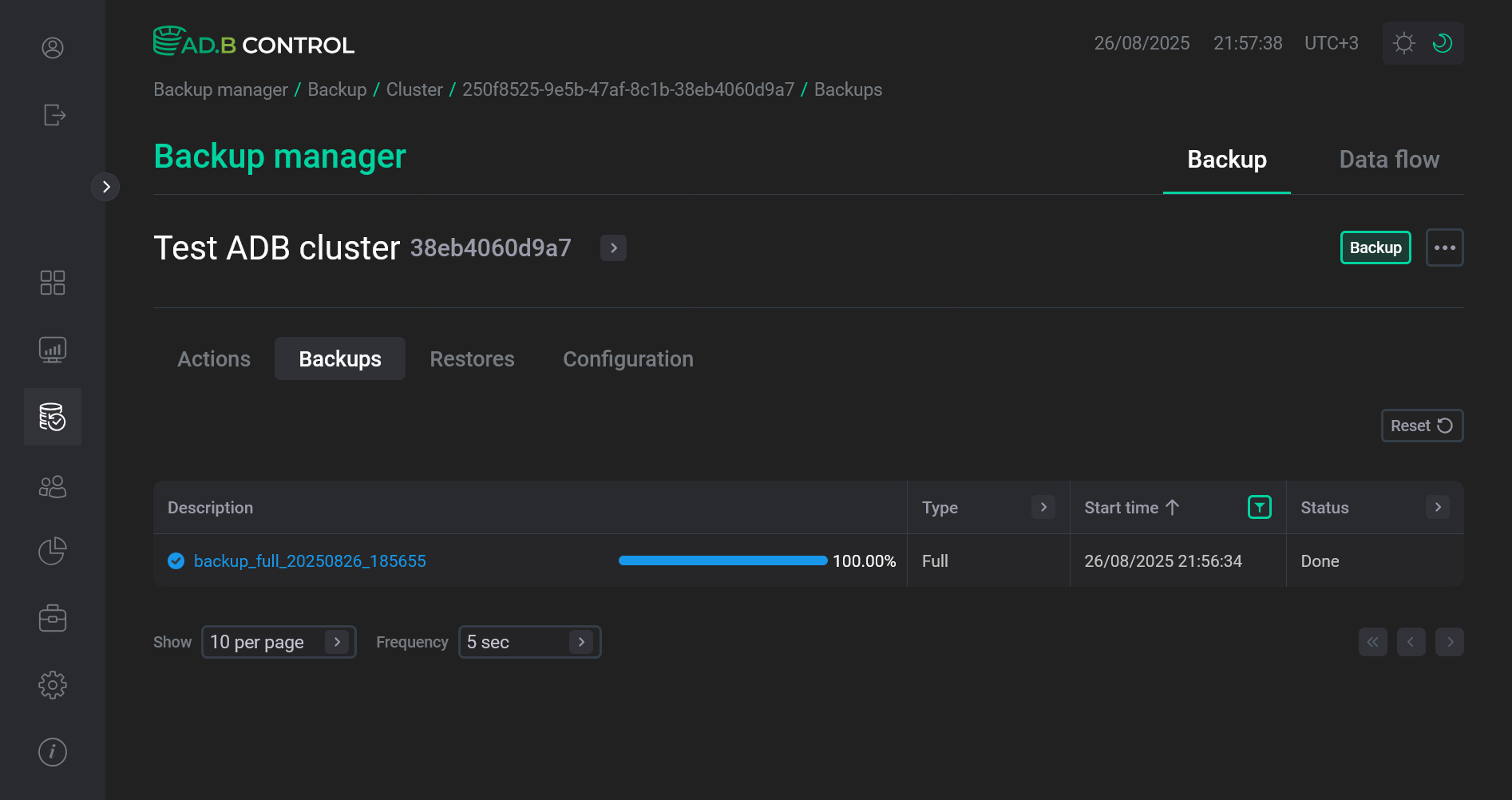
Task: Open the Show per-page selector
Action: click(279, 641)
